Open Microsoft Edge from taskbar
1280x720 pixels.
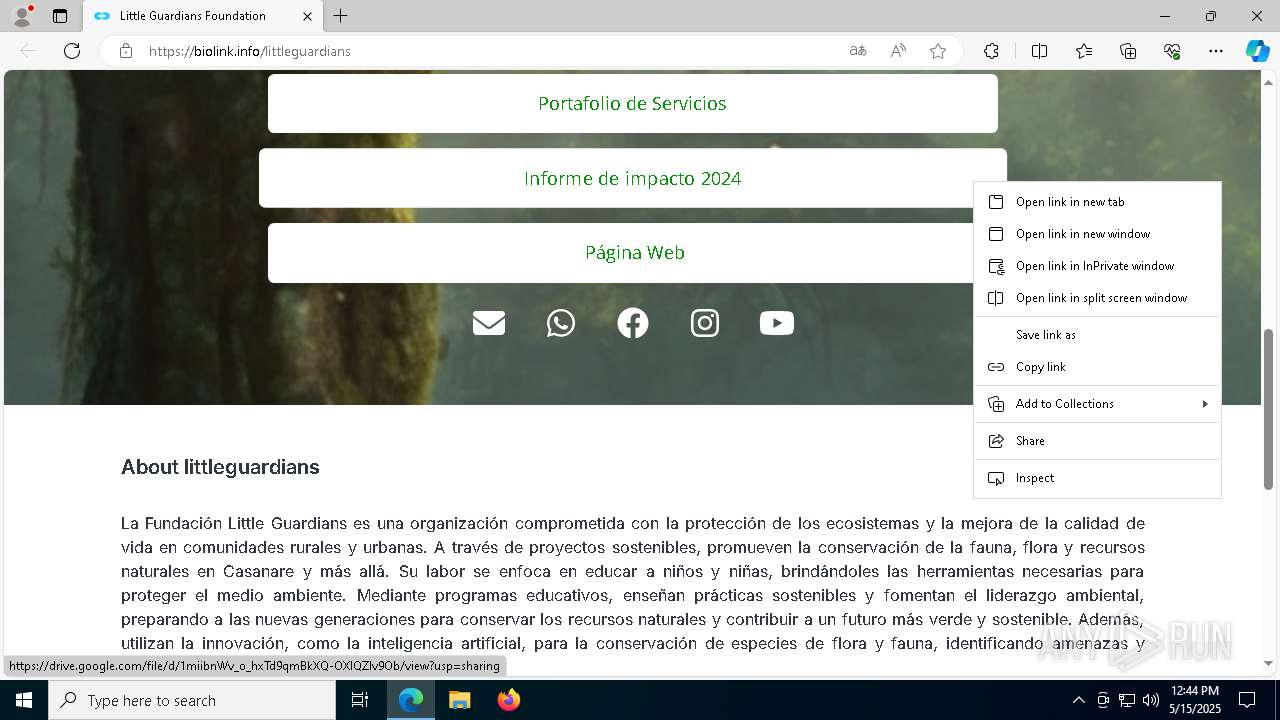tap(411, 700)
